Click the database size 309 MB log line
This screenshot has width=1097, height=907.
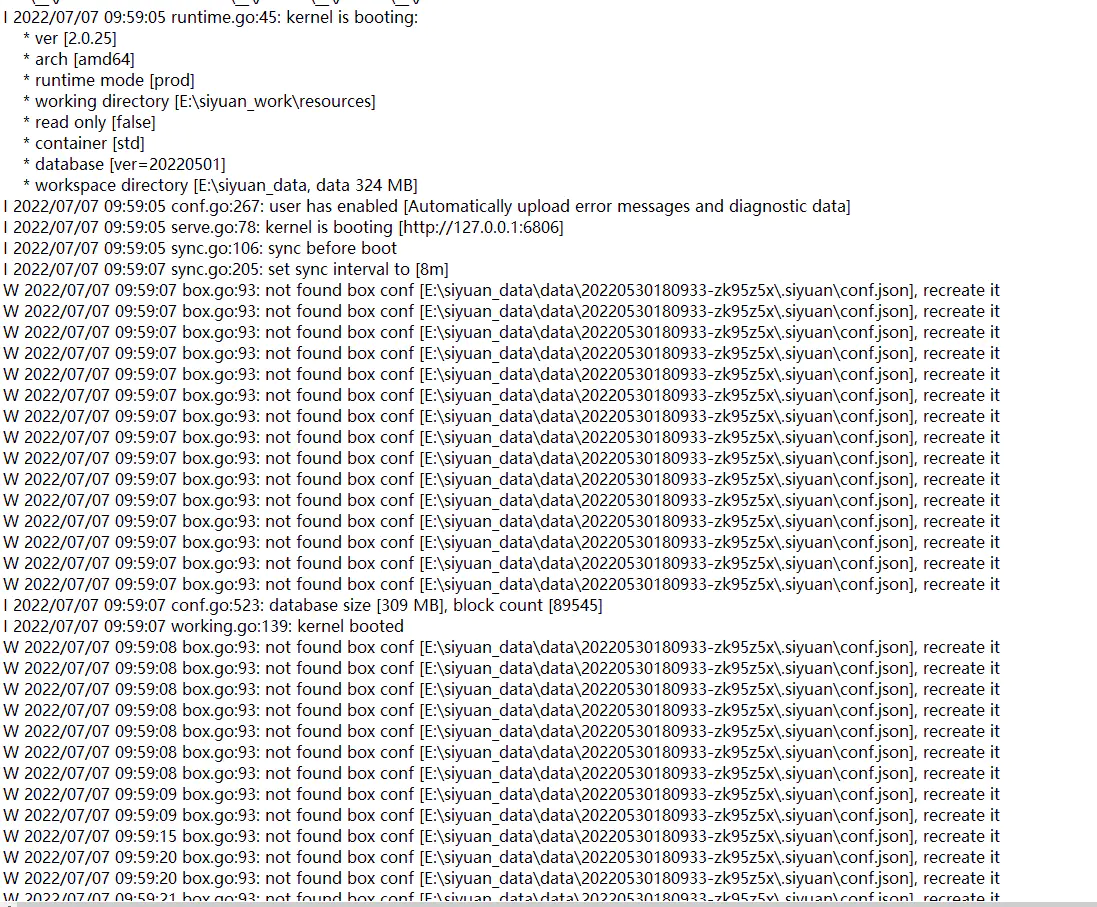tap(303, 605)
